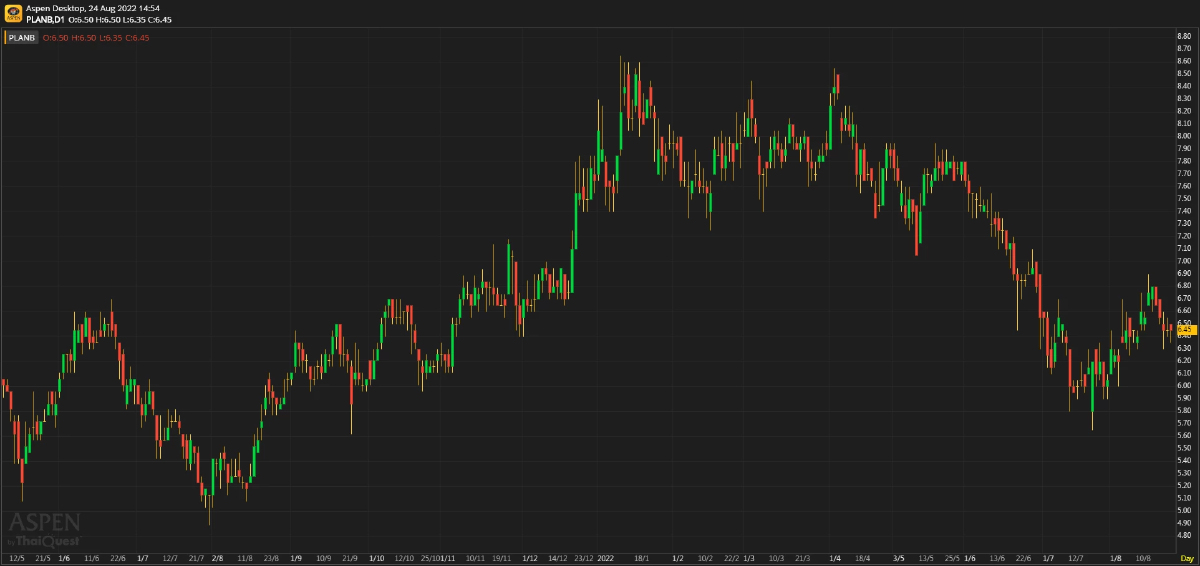
Task: Select the 3/5 date on the time axis
Action: click(x=898, y=558)
